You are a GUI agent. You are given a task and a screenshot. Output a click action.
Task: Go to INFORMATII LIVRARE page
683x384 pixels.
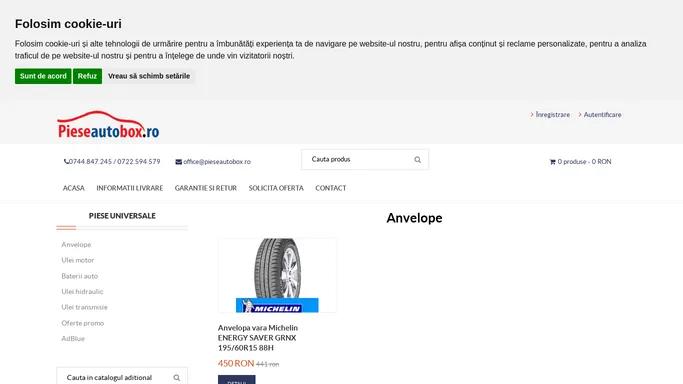click(x=130, y=188)
